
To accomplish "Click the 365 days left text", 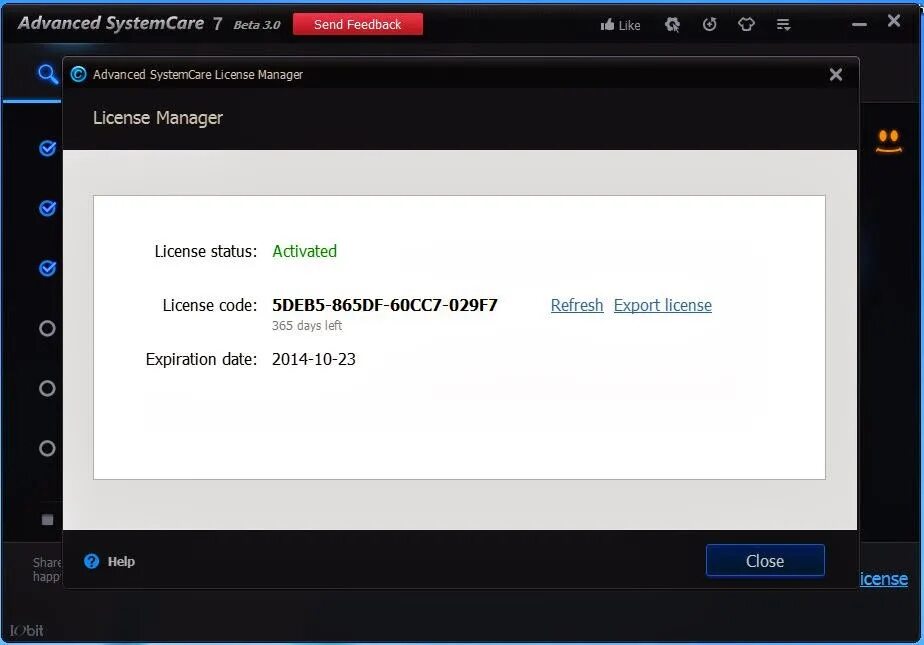I will click(x=307, y=326).
